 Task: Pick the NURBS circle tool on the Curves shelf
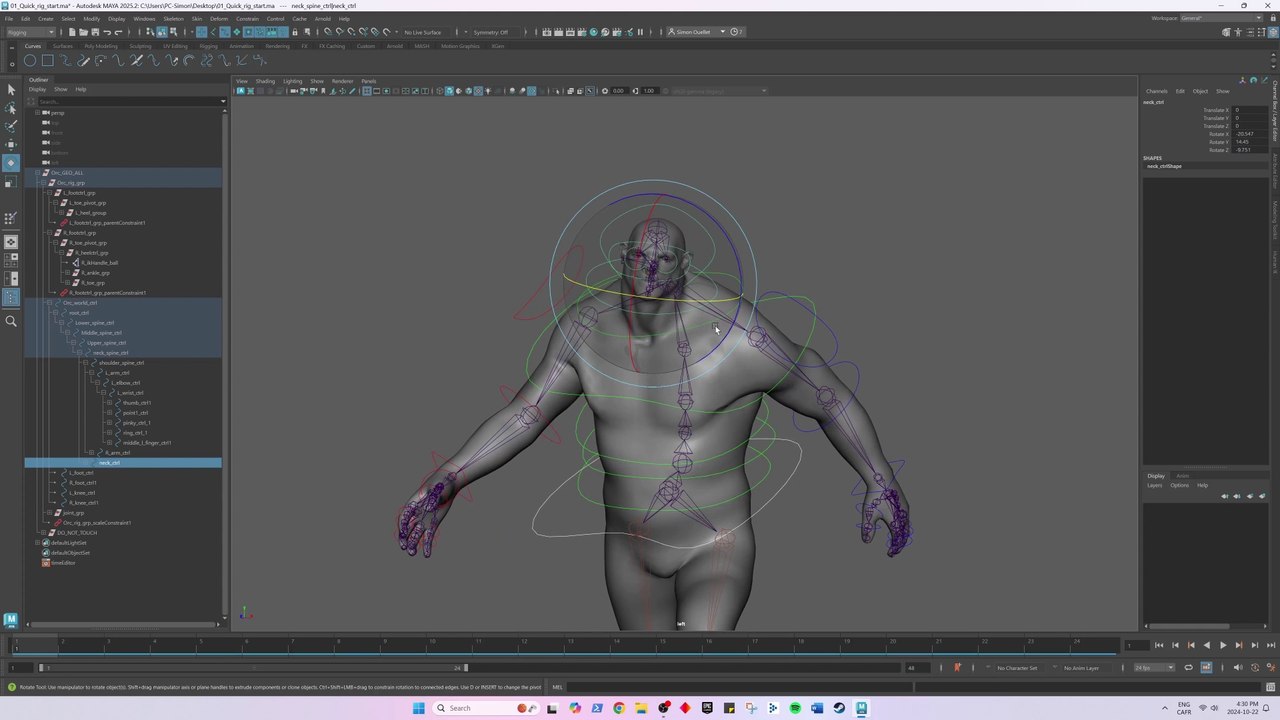click(x=30, y=61)
